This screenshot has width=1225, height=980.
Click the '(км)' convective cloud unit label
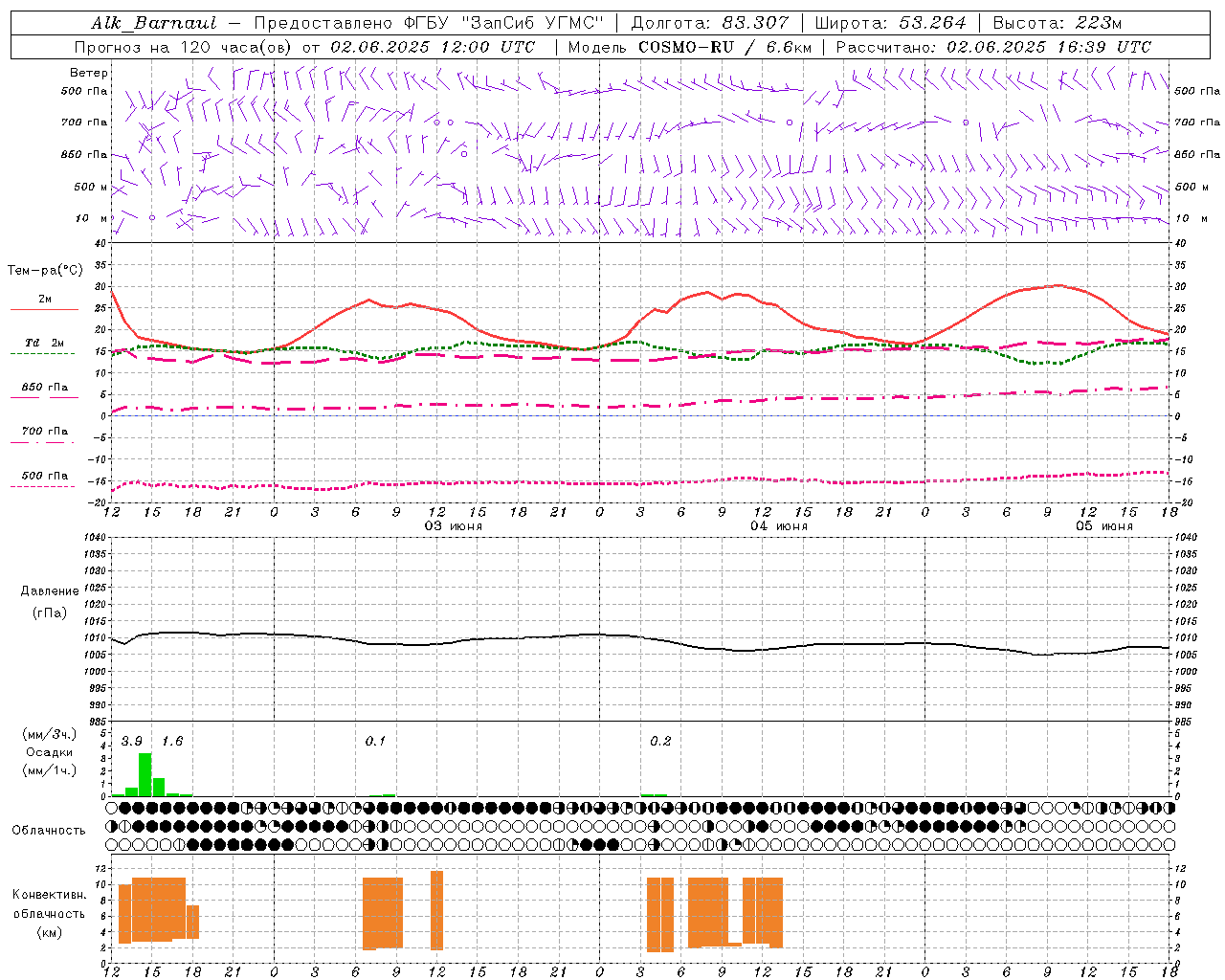click(50, 932)
